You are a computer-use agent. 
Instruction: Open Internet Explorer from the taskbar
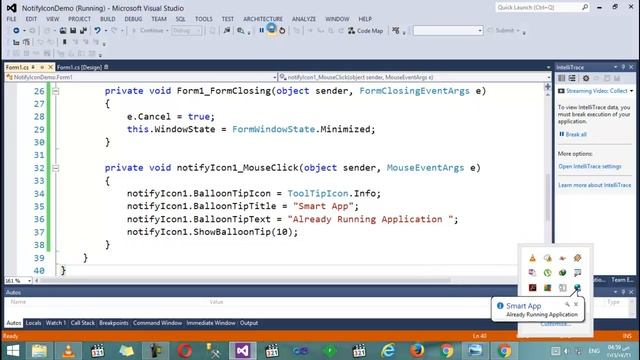pyautogui.click(x=388, y=351)
